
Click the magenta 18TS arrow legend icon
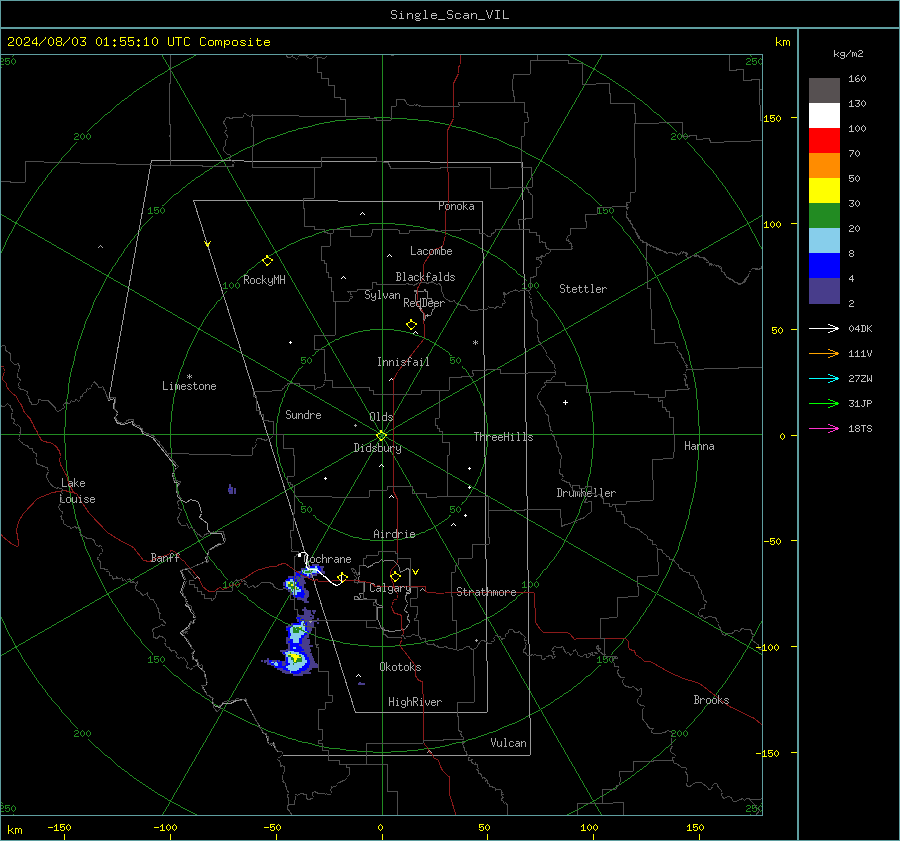(824, 428)
